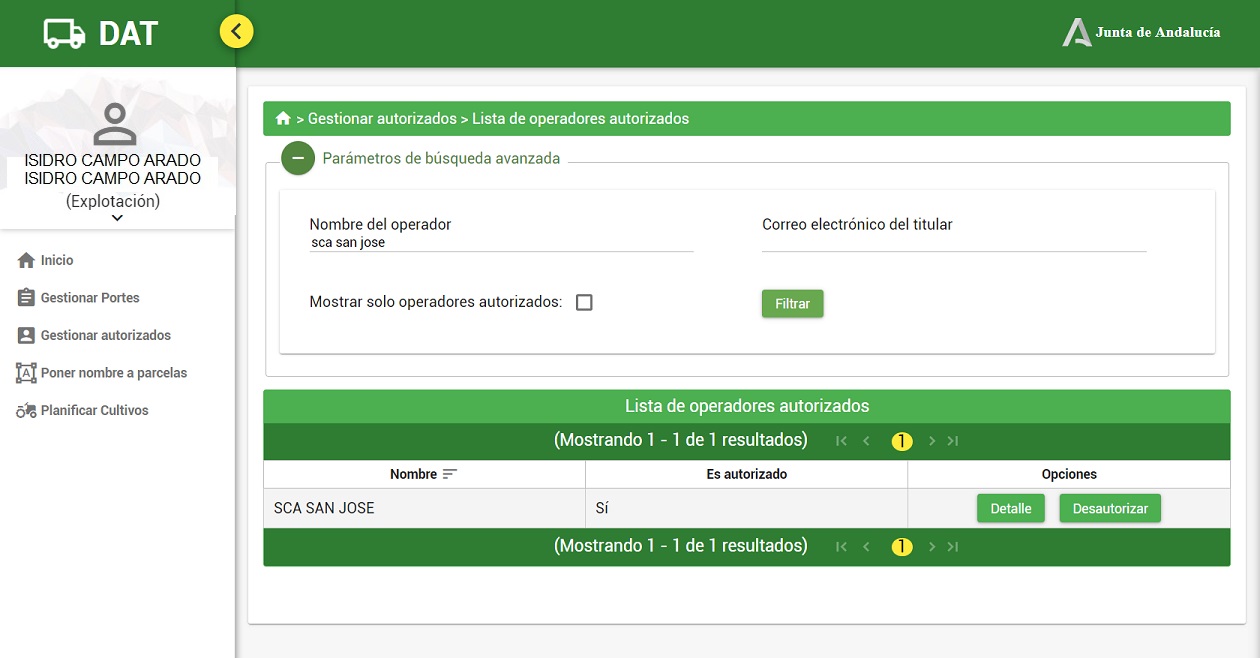
Task: Click Desautorizar for SCA SAN JOSE
Action: [x=1110, y=508]
